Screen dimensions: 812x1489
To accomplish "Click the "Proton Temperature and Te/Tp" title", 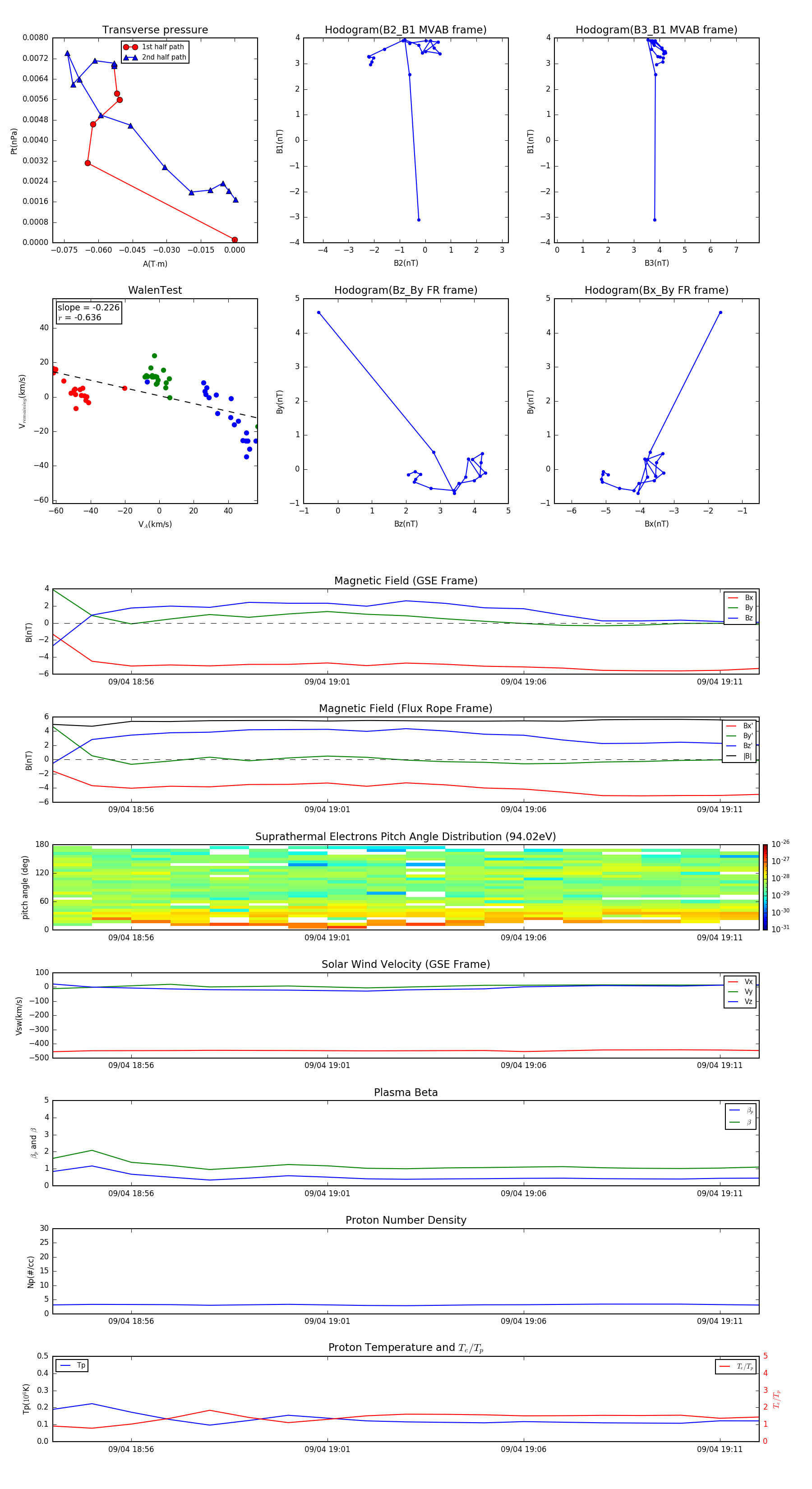I will (x=406, y=1348).
